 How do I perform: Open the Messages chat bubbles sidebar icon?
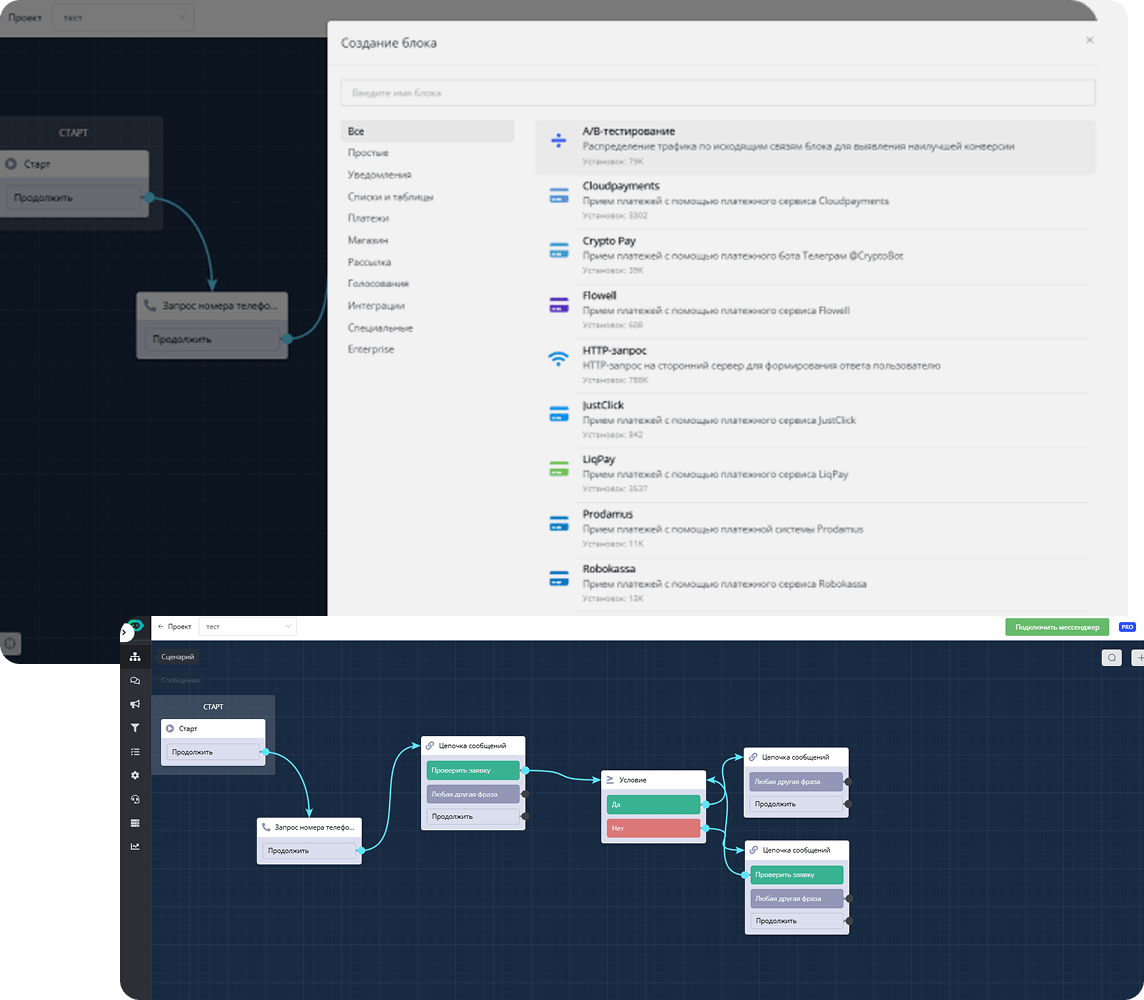[x=135, y=680]
